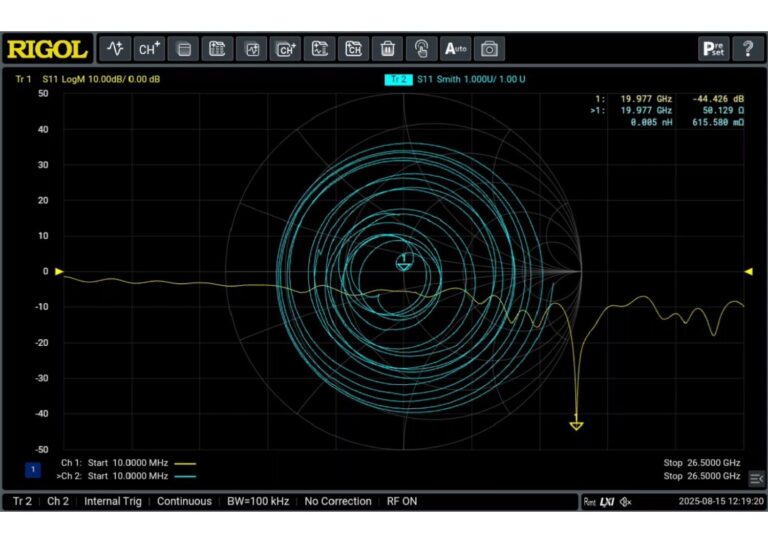This screenshot has height=543, width=768.
Task: Open the channel copy icon
Action: click(354, 49)
